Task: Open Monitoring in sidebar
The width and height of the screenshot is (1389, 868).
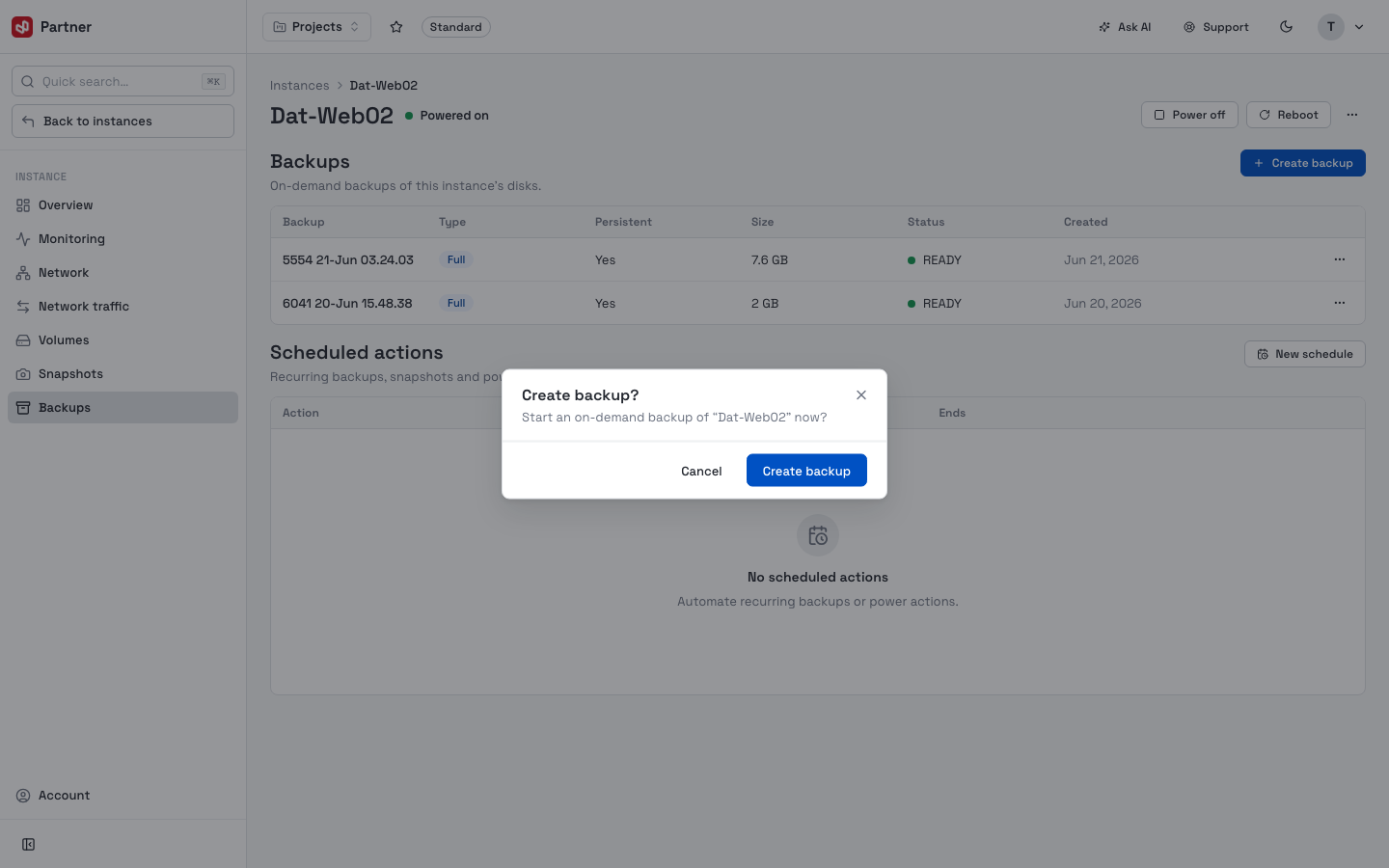Action: click(123, 239)
